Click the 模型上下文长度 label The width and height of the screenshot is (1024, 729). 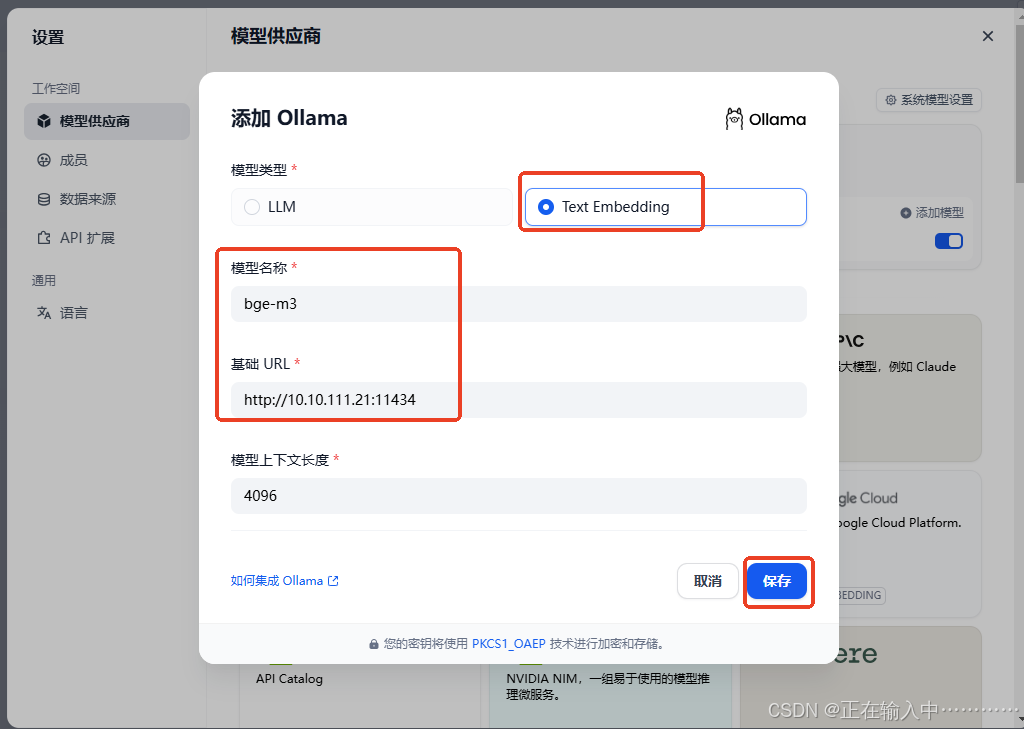280,460
